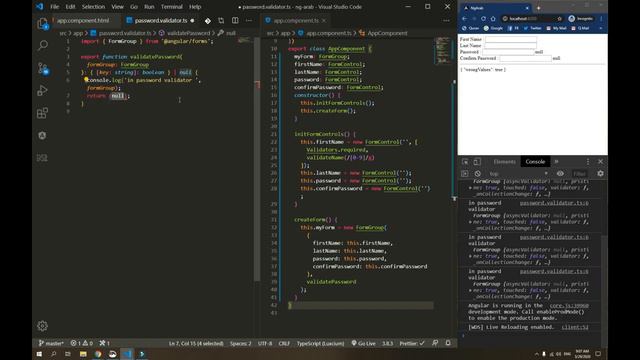Open the Manage gear in VS Code

point(42,326)
